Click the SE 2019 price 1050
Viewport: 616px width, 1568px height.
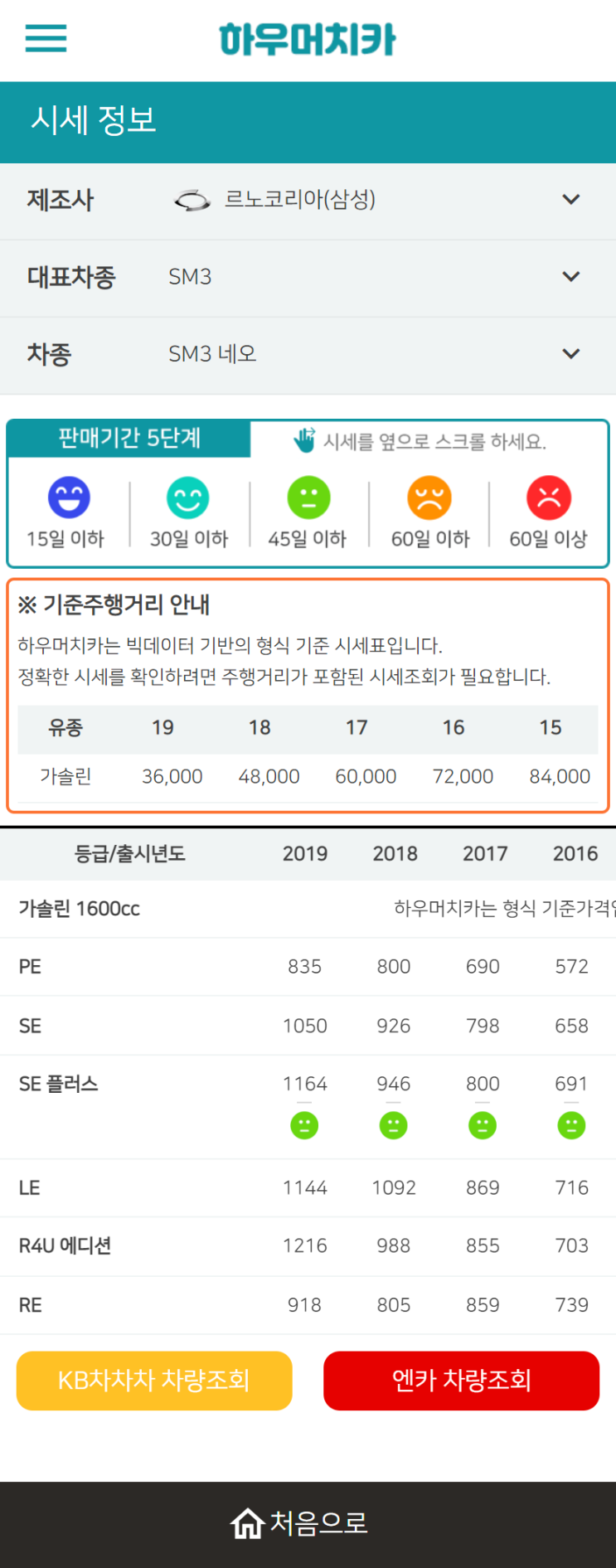(305, 1026)
